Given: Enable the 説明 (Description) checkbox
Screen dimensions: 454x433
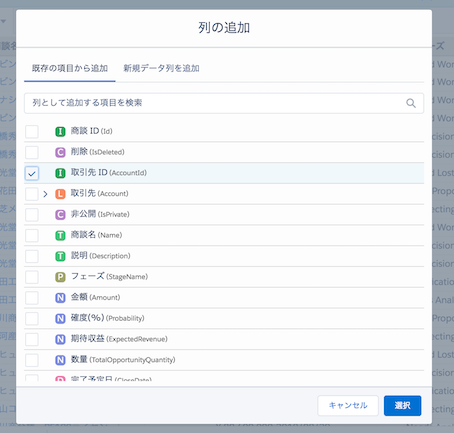Looking at the screenshot, I should 32,256.
